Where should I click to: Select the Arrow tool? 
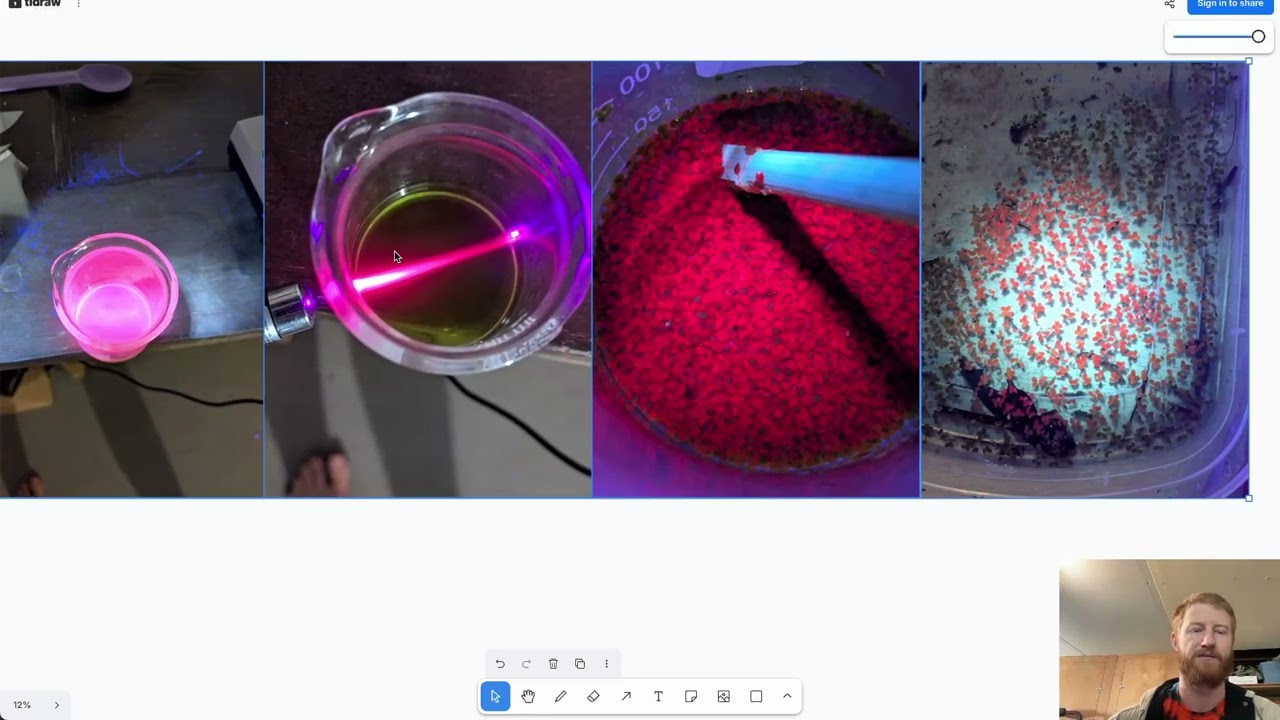tap(626, 696)
